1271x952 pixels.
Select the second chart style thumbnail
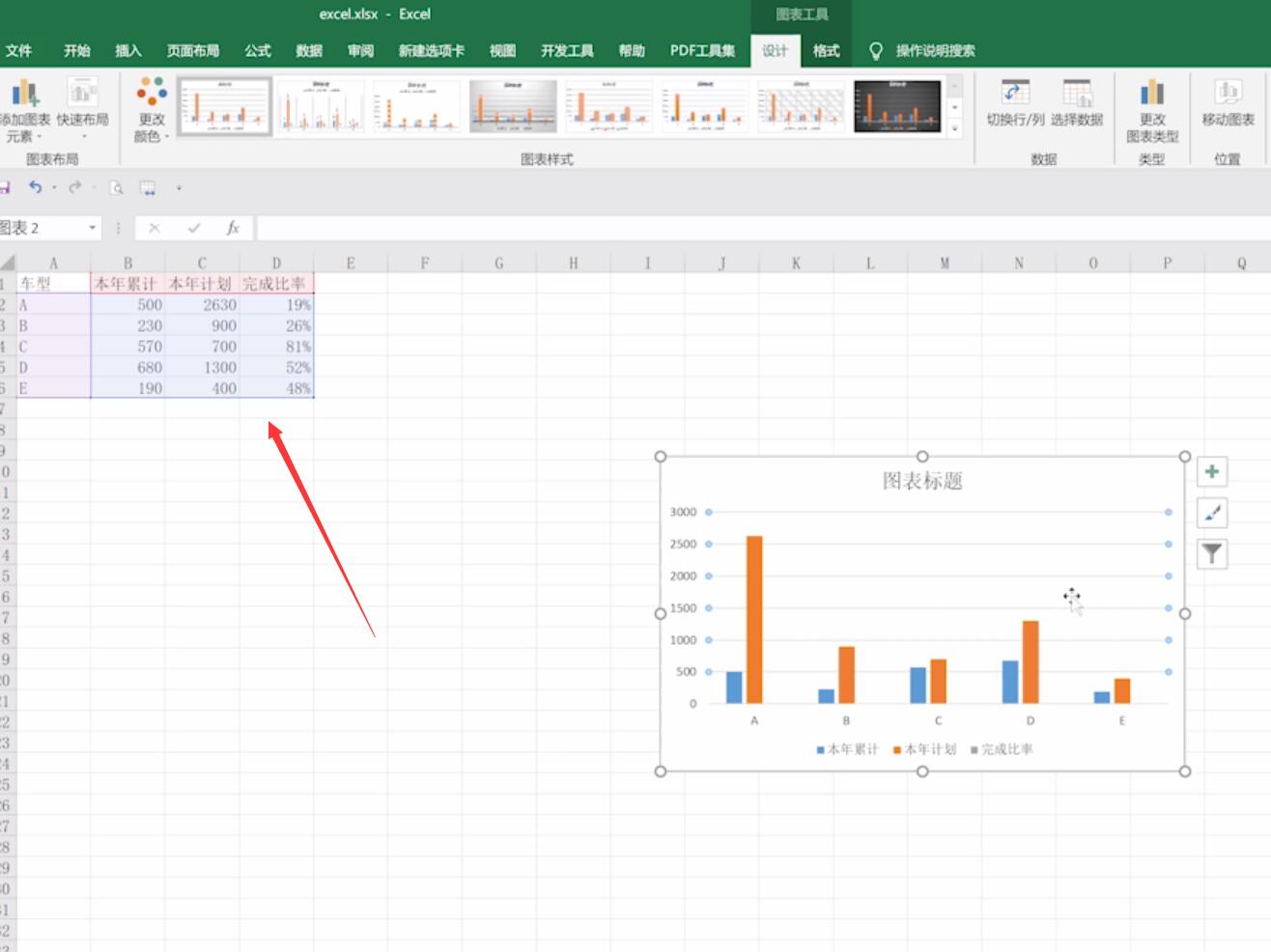(x=321, y=106)
